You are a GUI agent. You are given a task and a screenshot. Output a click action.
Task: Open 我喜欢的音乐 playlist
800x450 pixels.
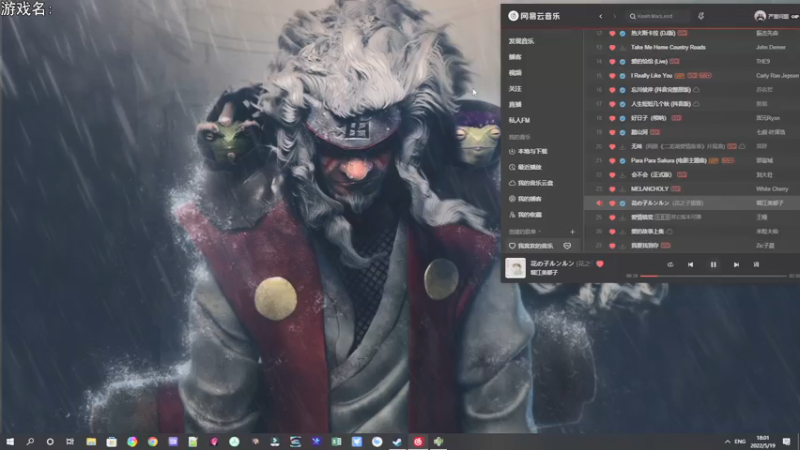click(531, 246)
